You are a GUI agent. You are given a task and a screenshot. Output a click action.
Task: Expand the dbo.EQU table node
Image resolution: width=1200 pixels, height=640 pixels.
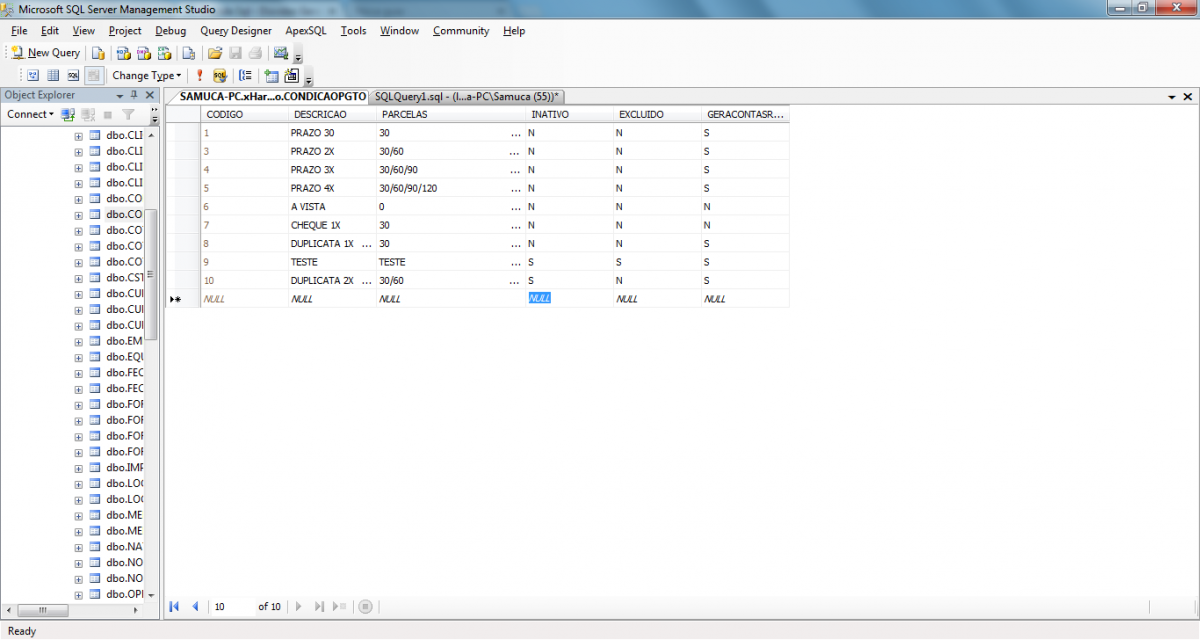[79, 357]
